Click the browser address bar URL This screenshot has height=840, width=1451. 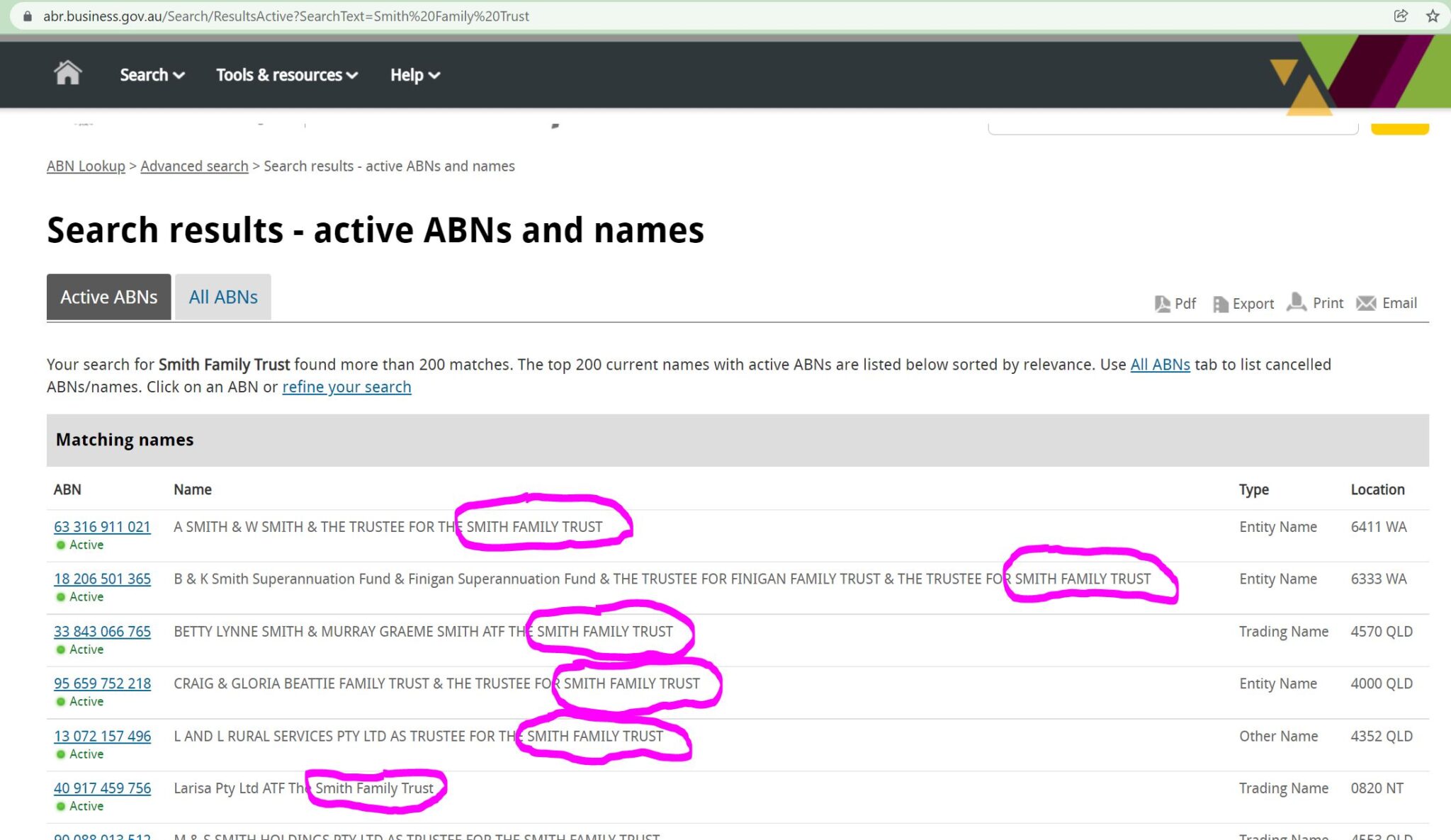tap(286, 16)
